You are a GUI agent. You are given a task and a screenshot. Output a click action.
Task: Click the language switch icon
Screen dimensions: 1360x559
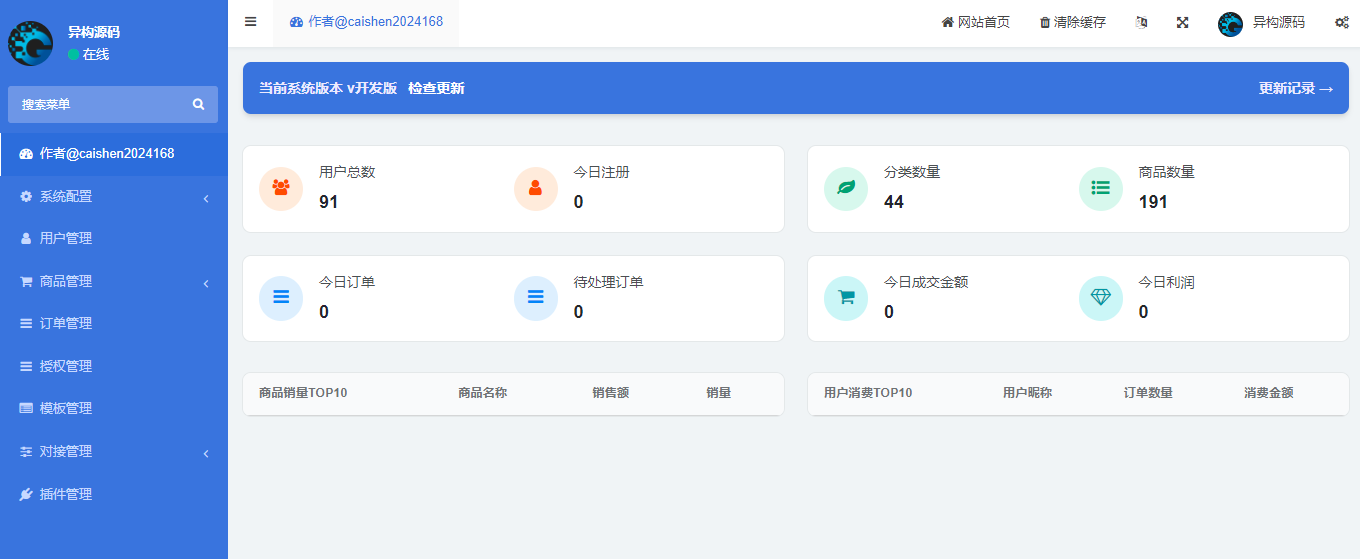[x=1141, y=22]
